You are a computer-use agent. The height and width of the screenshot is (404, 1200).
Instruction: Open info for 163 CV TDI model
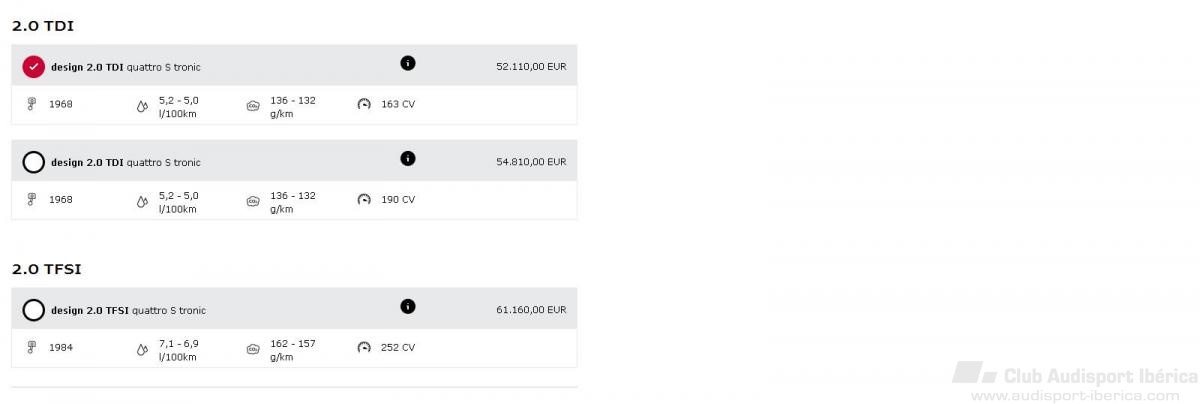(x=407, y=63)
